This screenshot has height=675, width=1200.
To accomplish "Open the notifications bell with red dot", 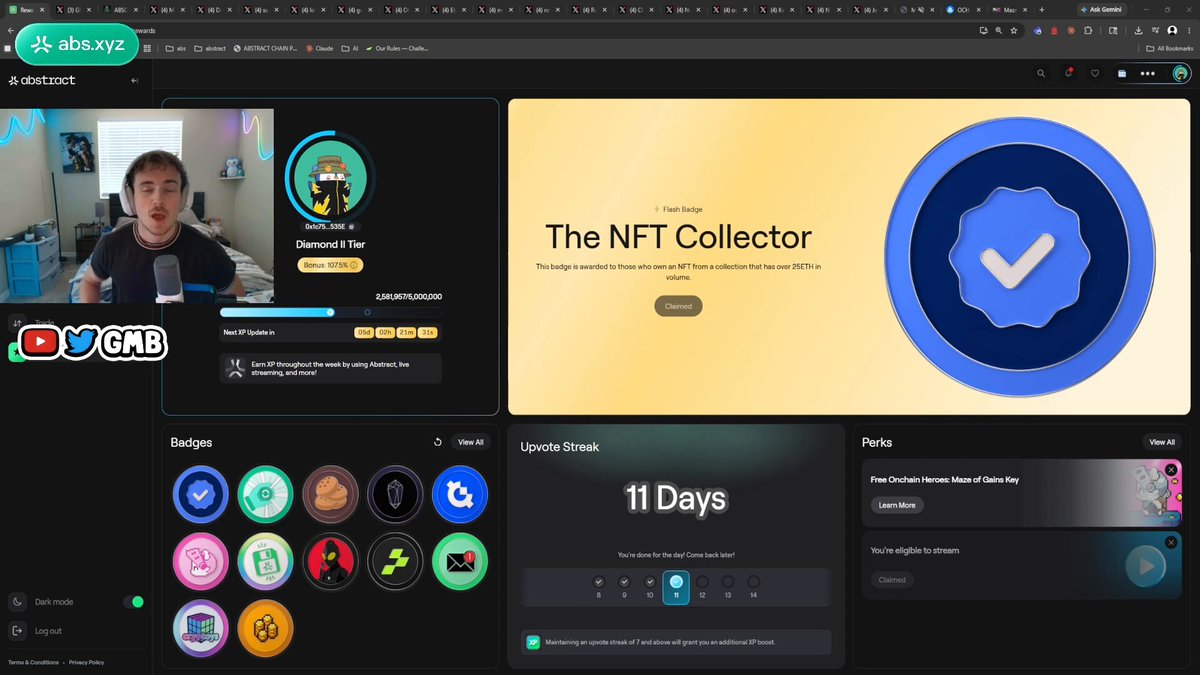I will point(1068,73).
